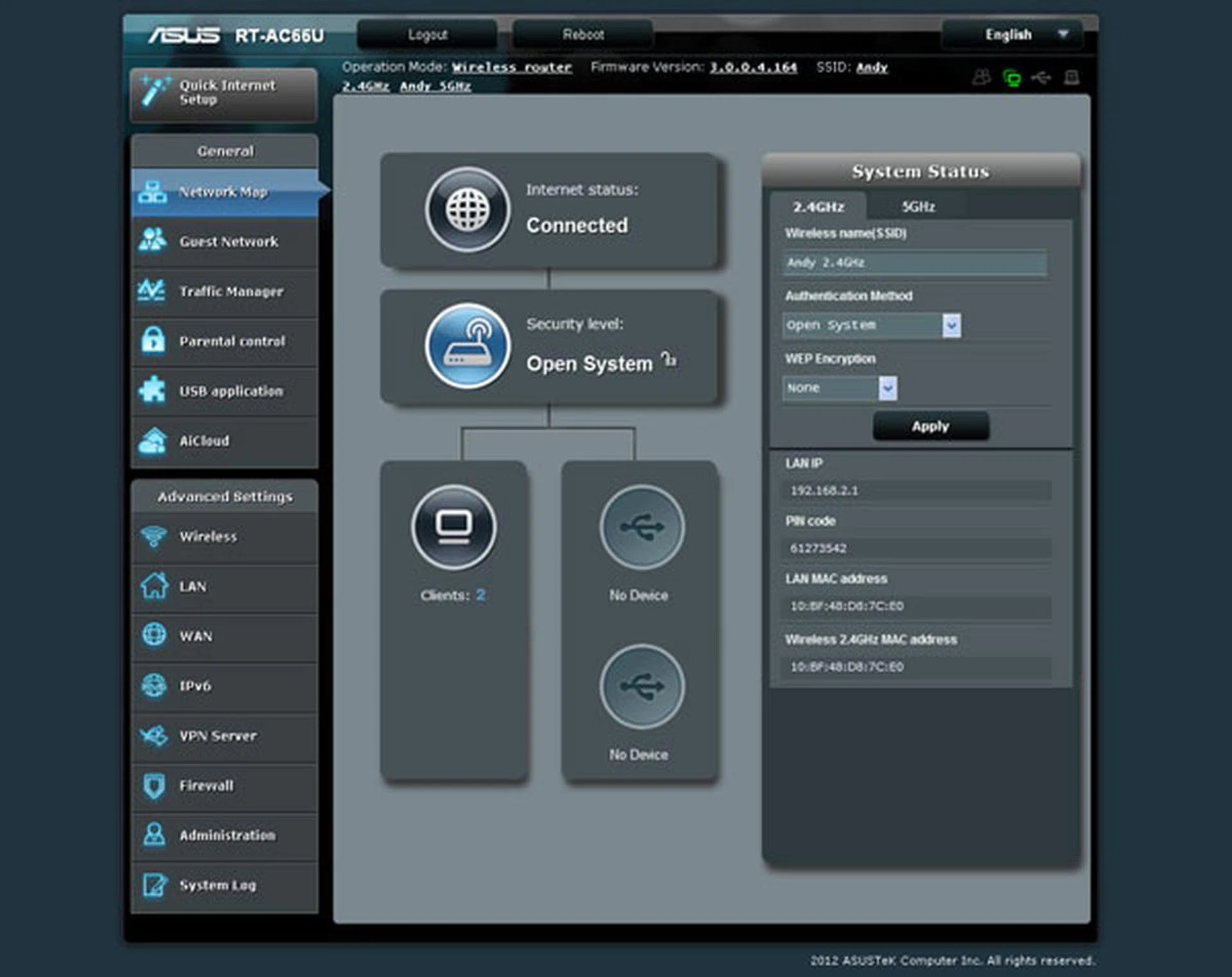
Task: Click the guest users icon in header
Action: 981,78
